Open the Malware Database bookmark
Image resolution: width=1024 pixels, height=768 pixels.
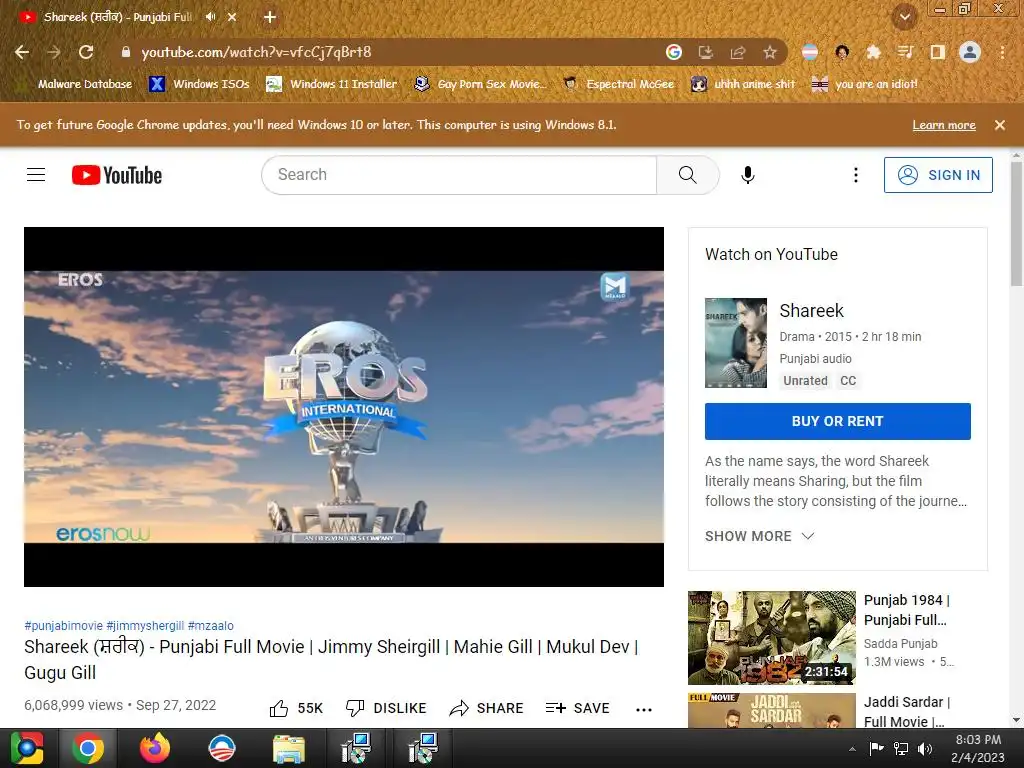click(76, 84)
